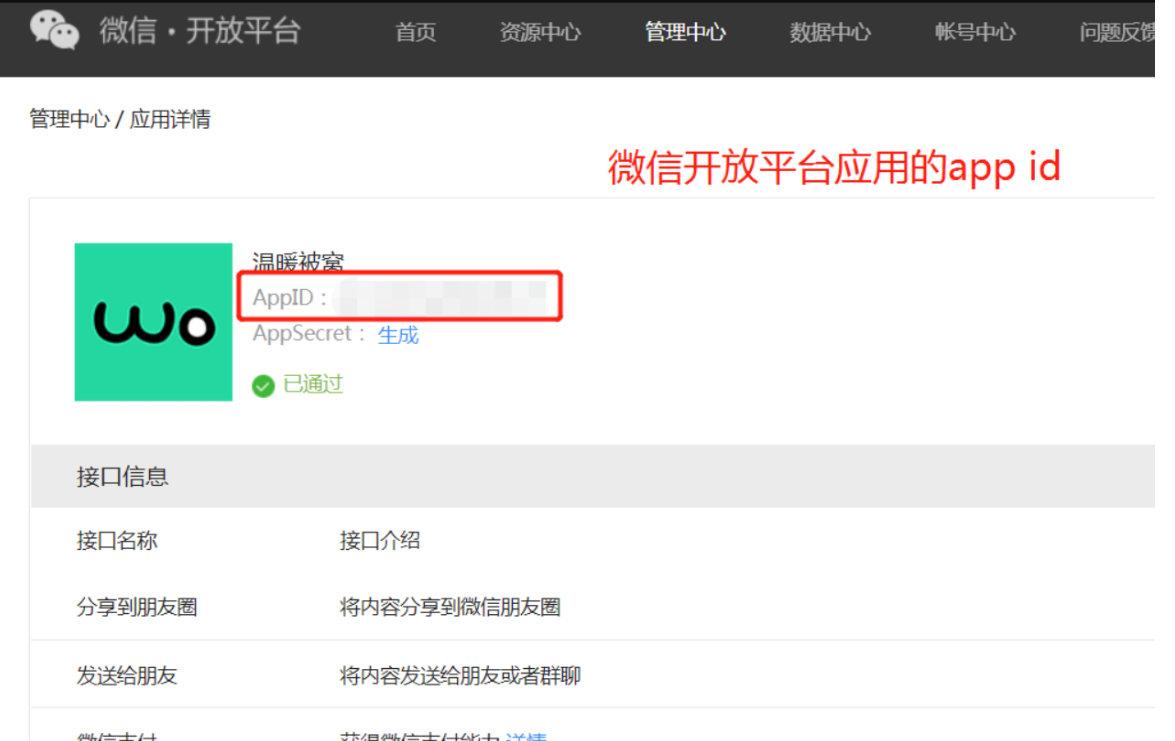Click description 将内容发送给朋友或者群聊
Image resolution: width=1175 pixels, height=741 pixels.
[460, 676]
